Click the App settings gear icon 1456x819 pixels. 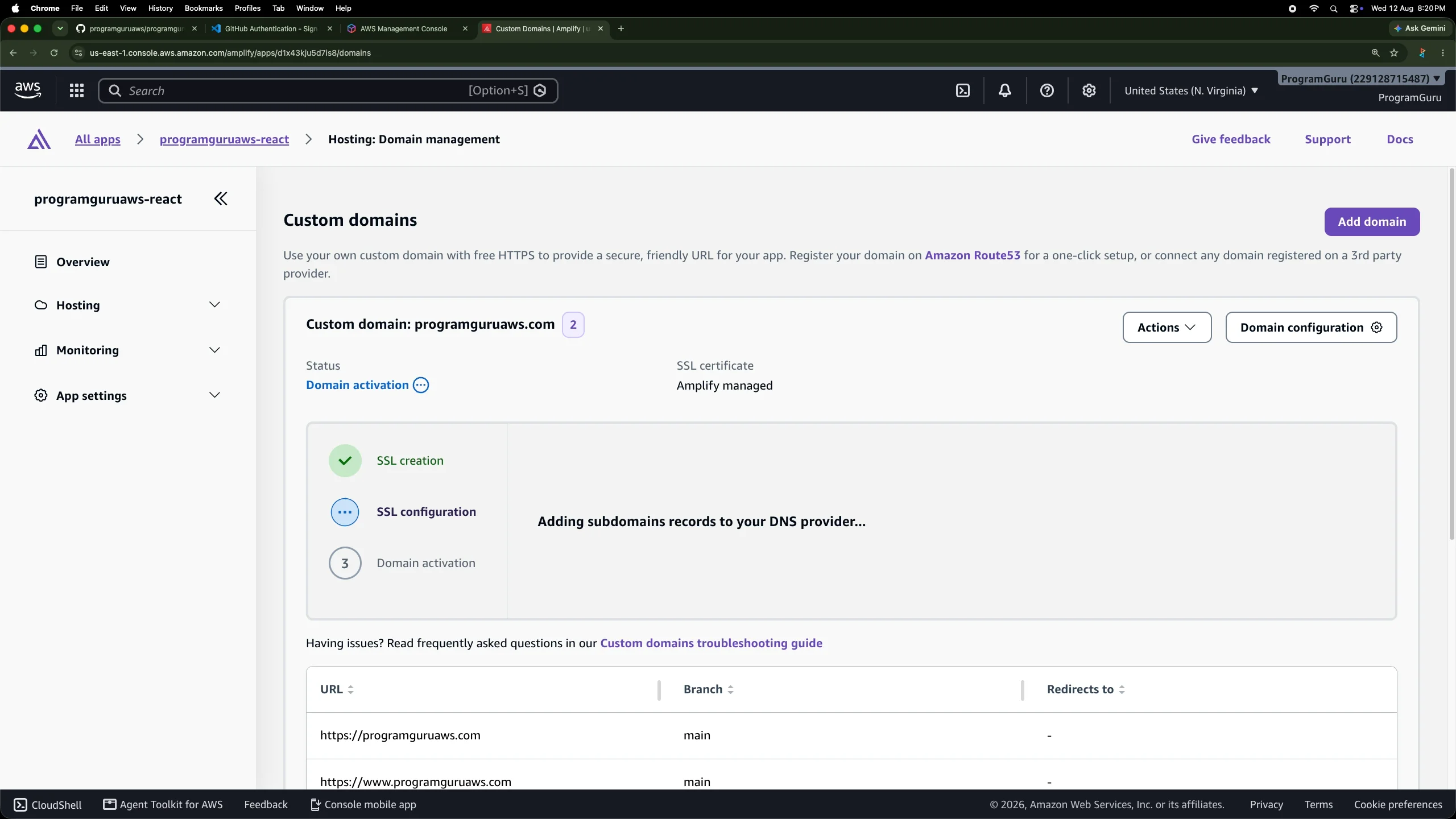[41, 395]
